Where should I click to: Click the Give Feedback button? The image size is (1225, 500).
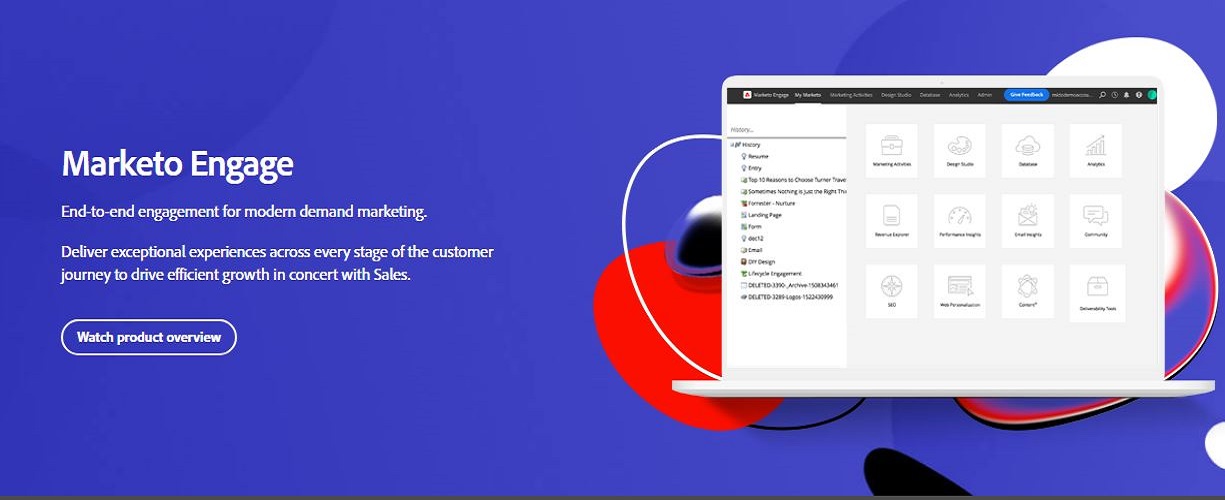pos(1026,95)
